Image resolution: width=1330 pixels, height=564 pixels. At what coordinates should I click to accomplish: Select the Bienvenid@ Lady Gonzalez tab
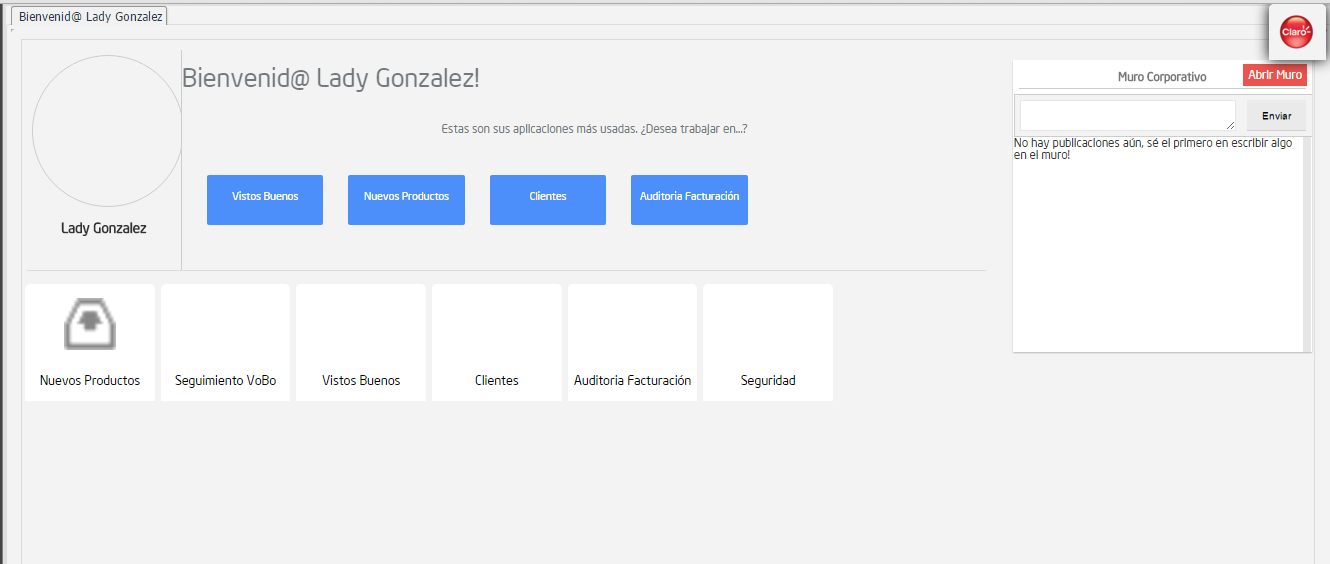pyautogui.click(x=90, y=17)
